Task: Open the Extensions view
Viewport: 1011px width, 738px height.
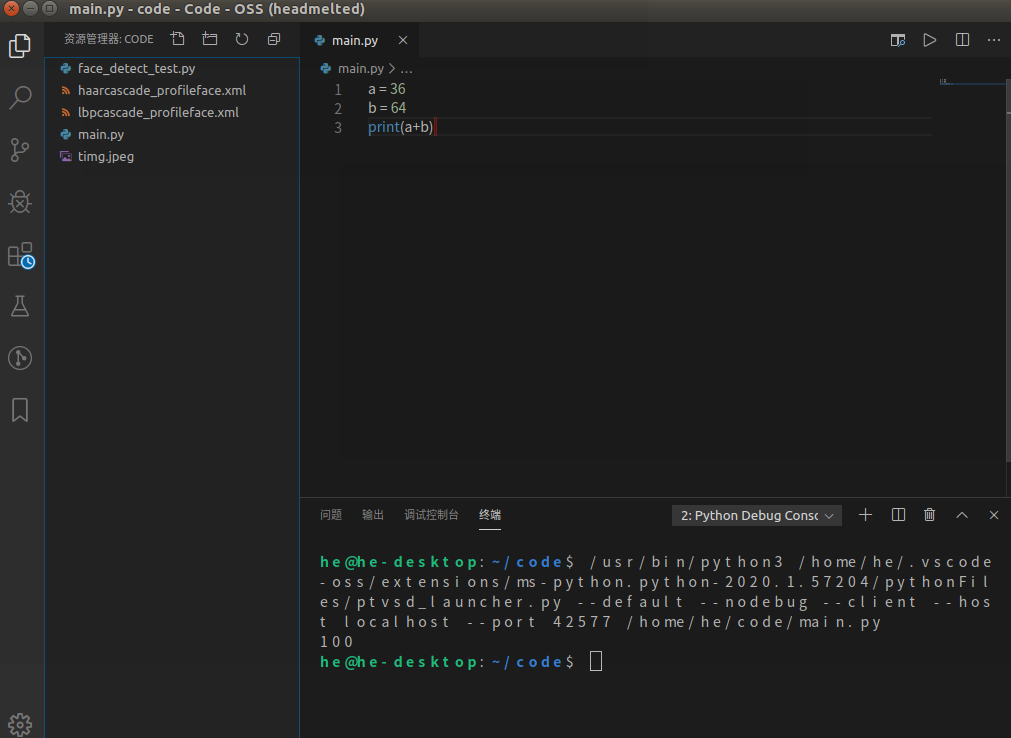Action: click(20, 255)
